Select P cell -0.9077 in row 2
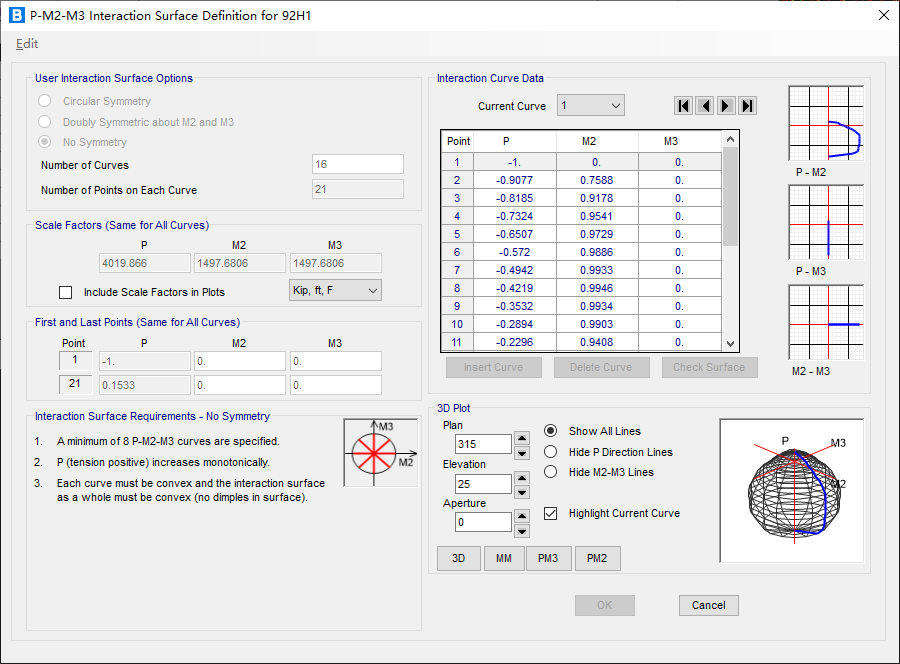 514,180
